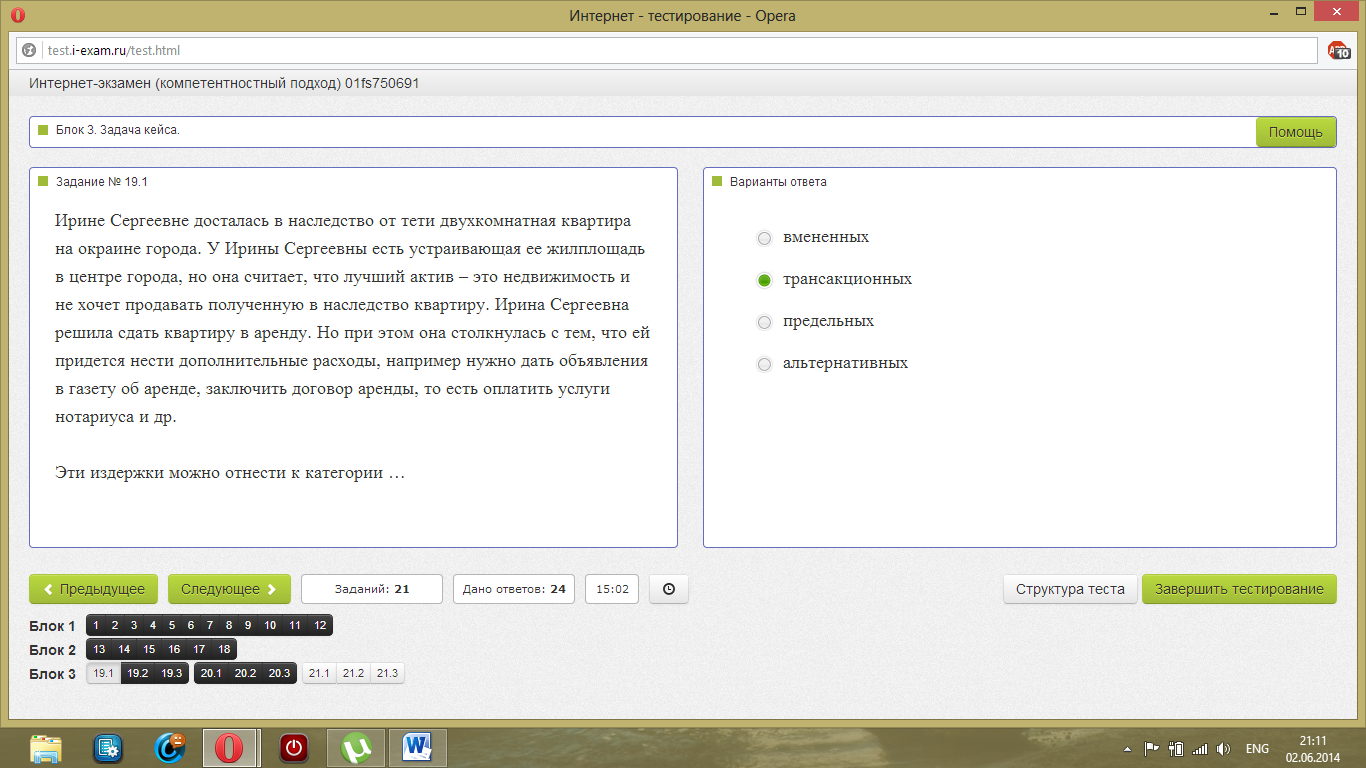Screen dimensions: 1366x768
Task: Click the Блок 3. Задача кейса header
Action: [x=117, y=131]
